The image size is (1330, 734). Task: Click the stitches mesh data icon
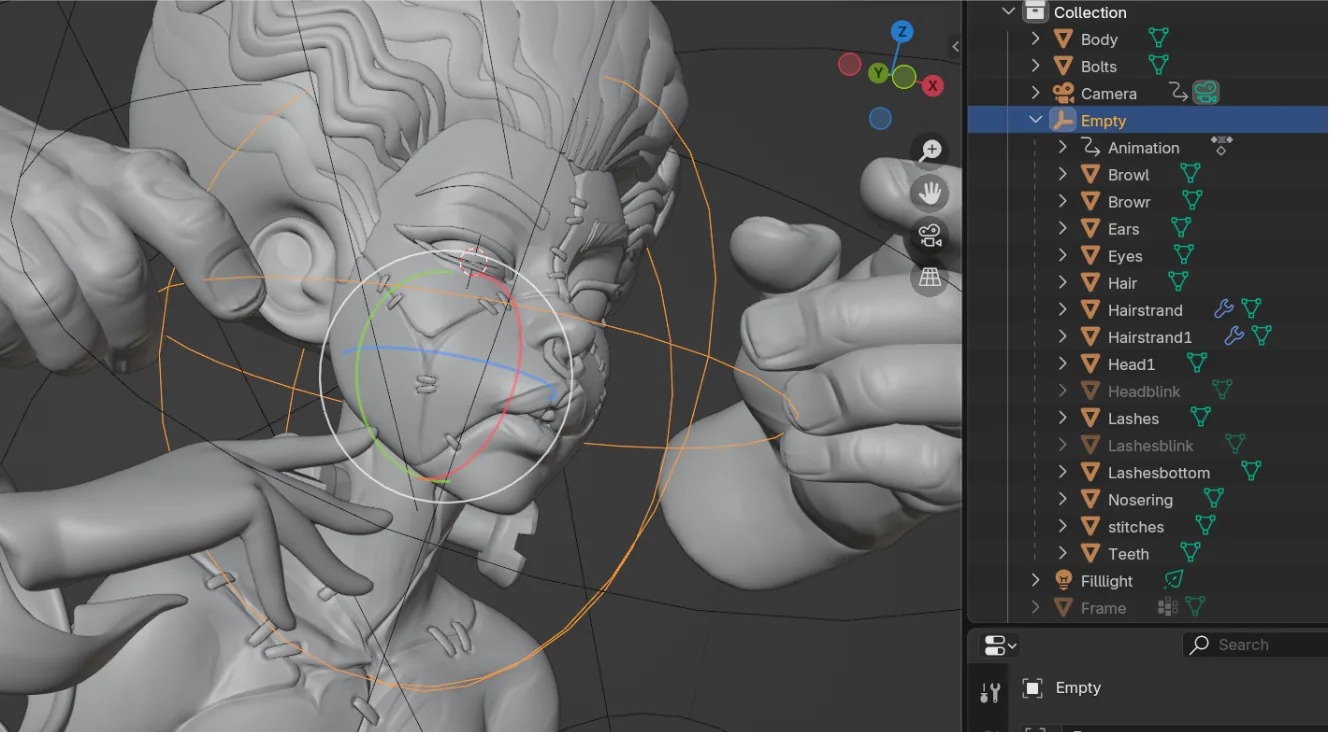pyautogui.click(x=1206, y=525)
